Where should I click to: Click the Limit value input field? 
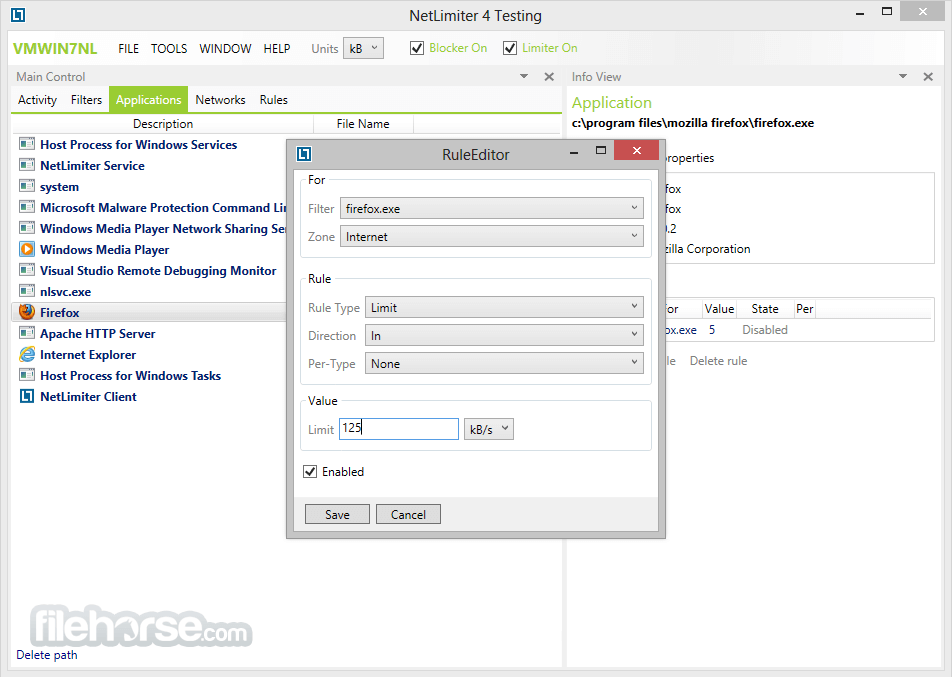[398, 429]
